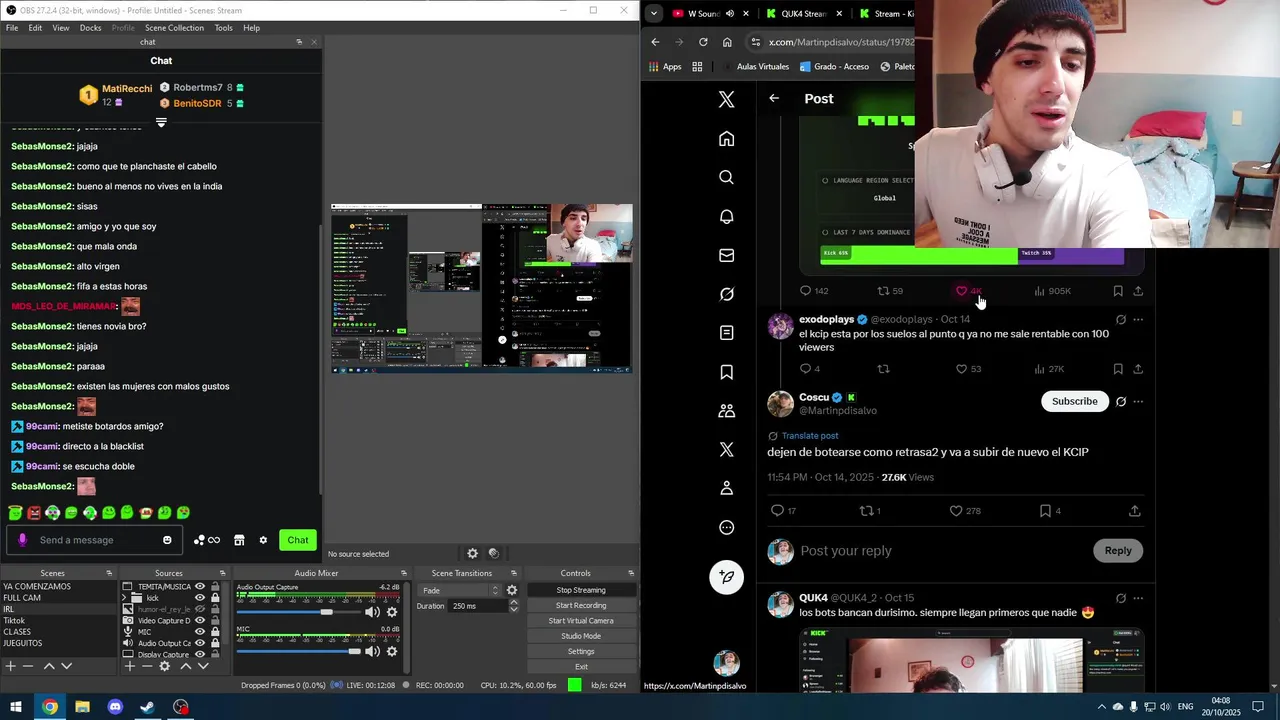Open Home in the X sidebar
1280x720 pixels.
tap(727, 139)
